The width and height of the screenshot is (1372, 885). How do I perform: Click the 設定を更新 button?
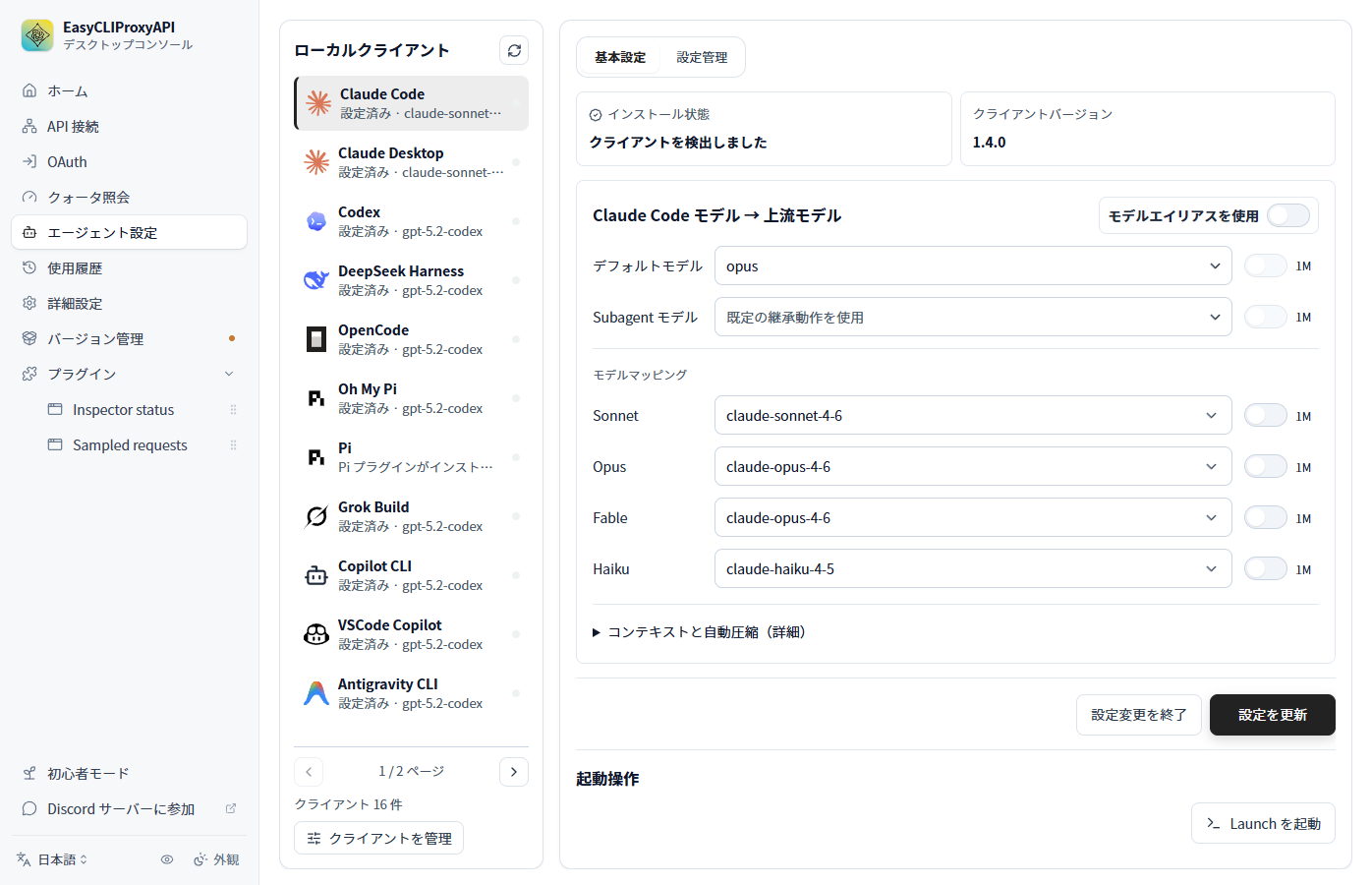[1272, 715]
